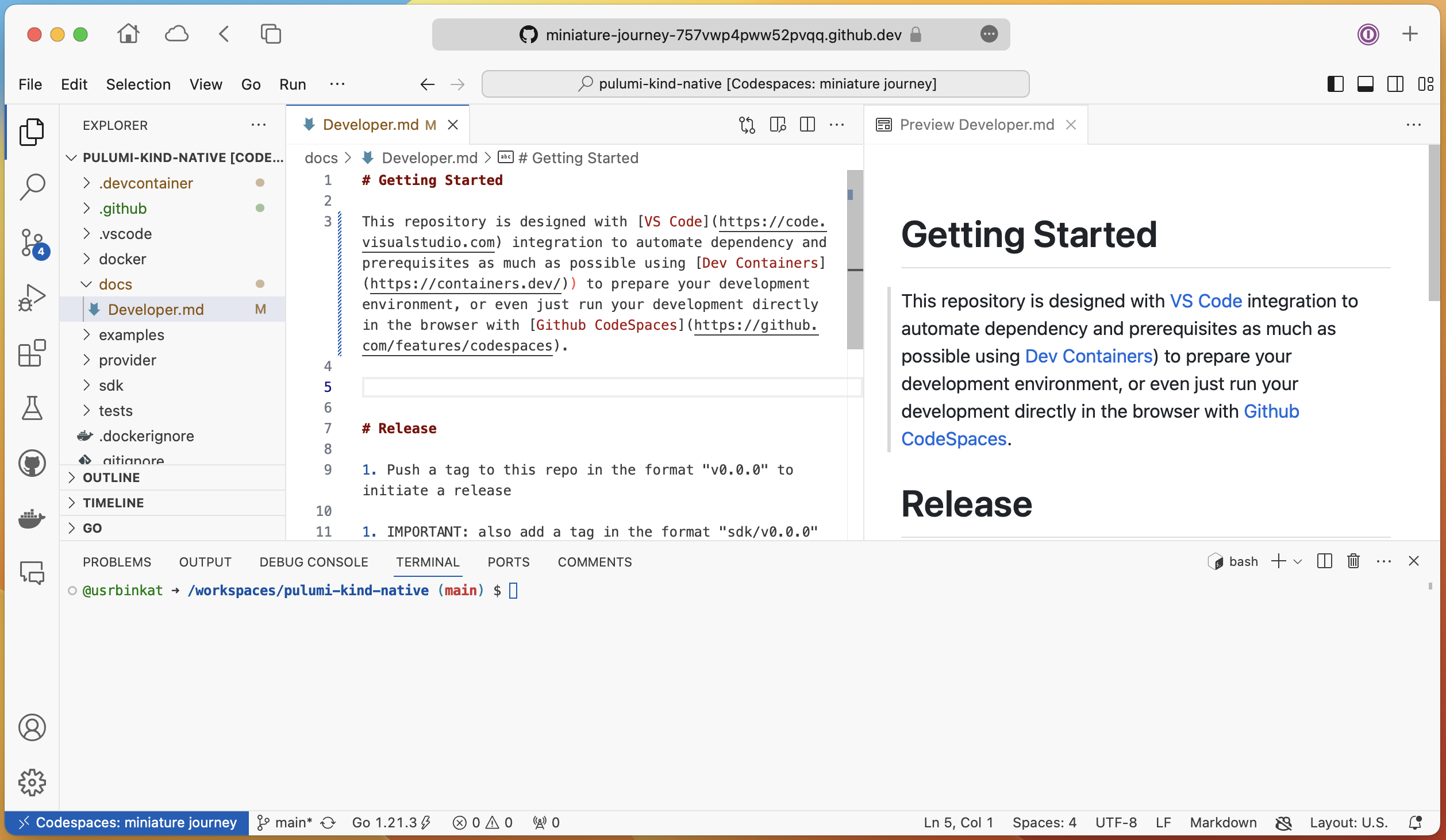Switch to the PORTS panel tab
The width and height of the screenshot is (1446, 840).
509,562
